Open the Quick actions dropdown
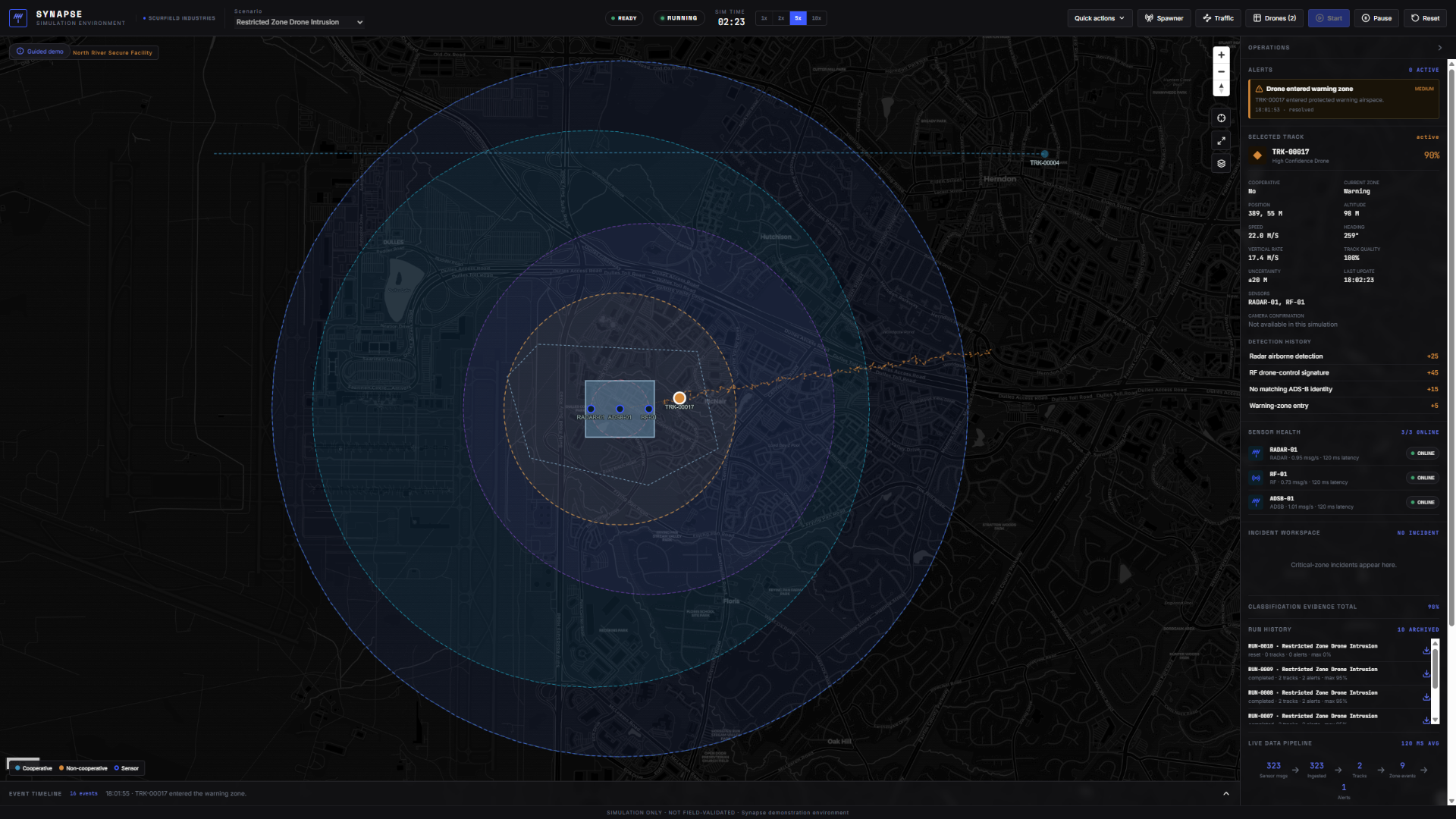Screen dimensions: 1456x819 [x=1100, y=18]
